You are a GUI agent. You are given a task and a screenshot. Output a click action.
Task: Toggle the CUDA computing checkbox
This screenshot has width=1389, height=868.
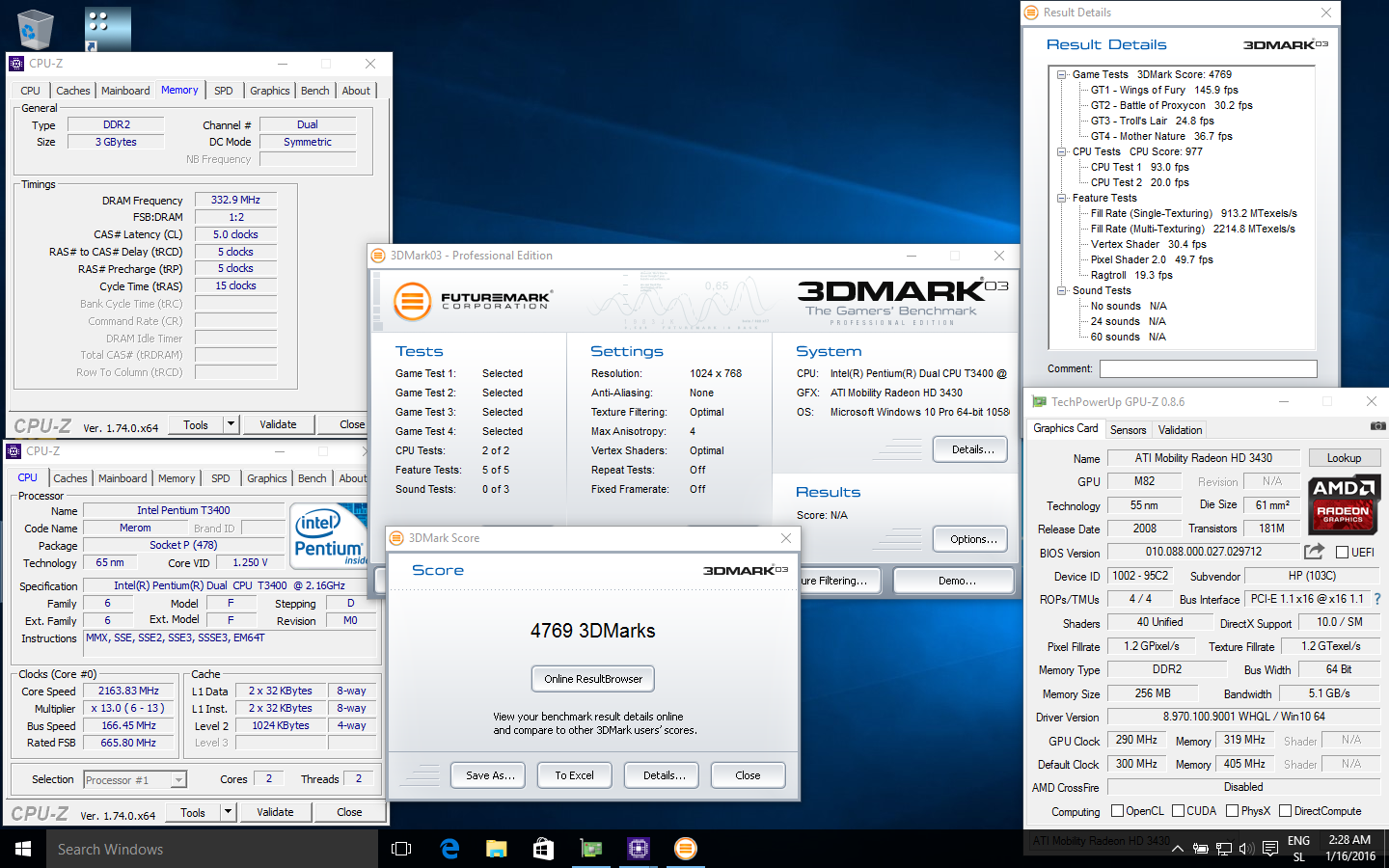point(1178,811)
